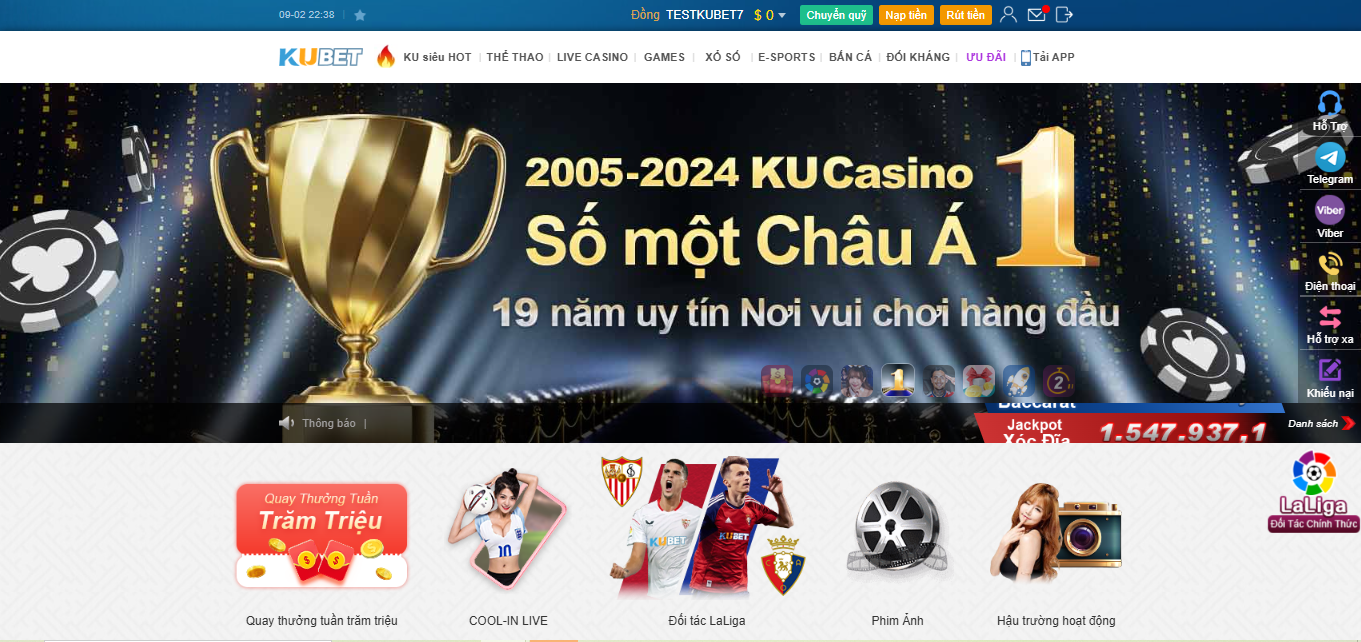Open the Khiếu nại complaint icon

[1330, 371]
